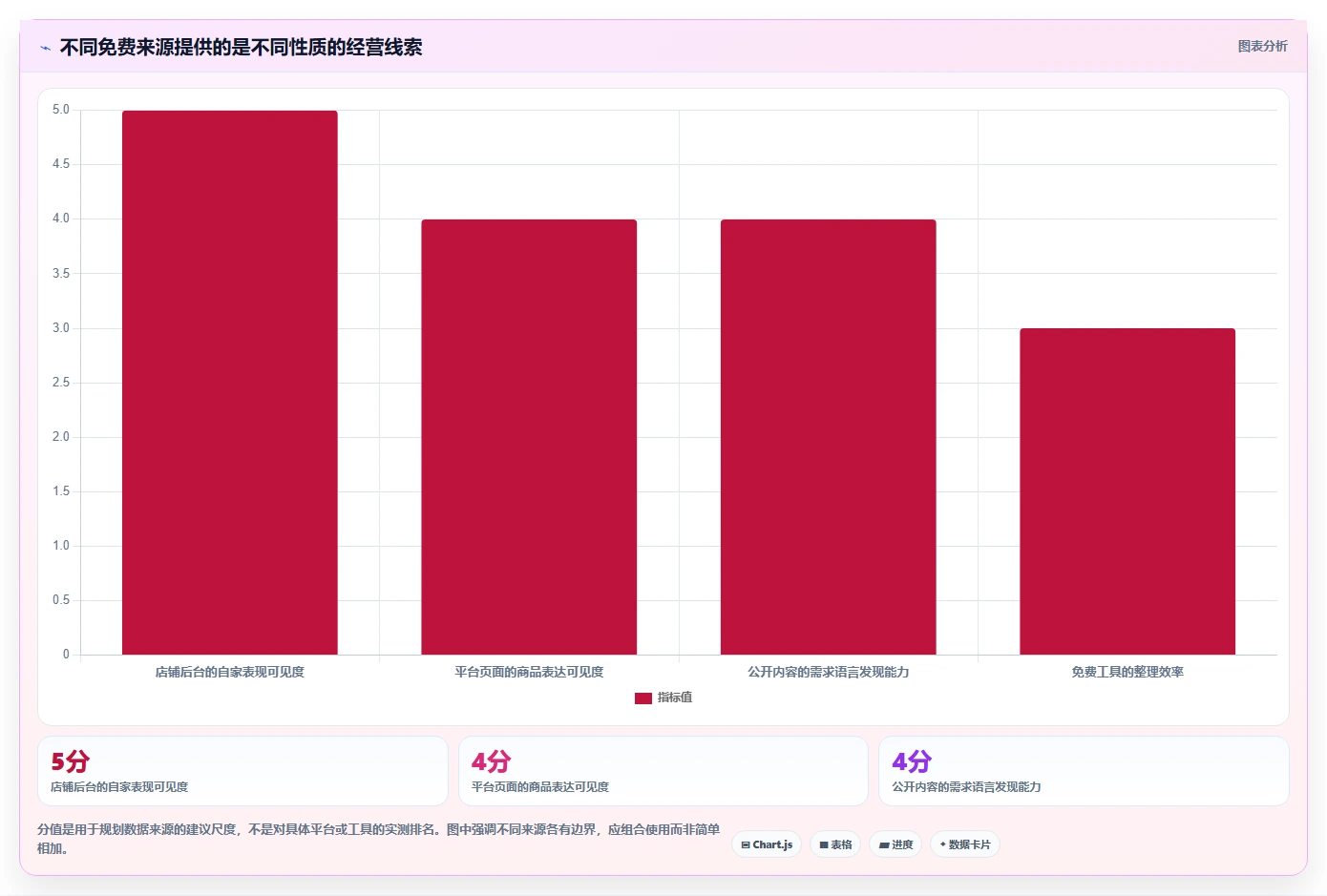This screenshot has height=896, width=1327.
Task: Click the bar for 免费工具的整理效率
Action: point(1127,491)
